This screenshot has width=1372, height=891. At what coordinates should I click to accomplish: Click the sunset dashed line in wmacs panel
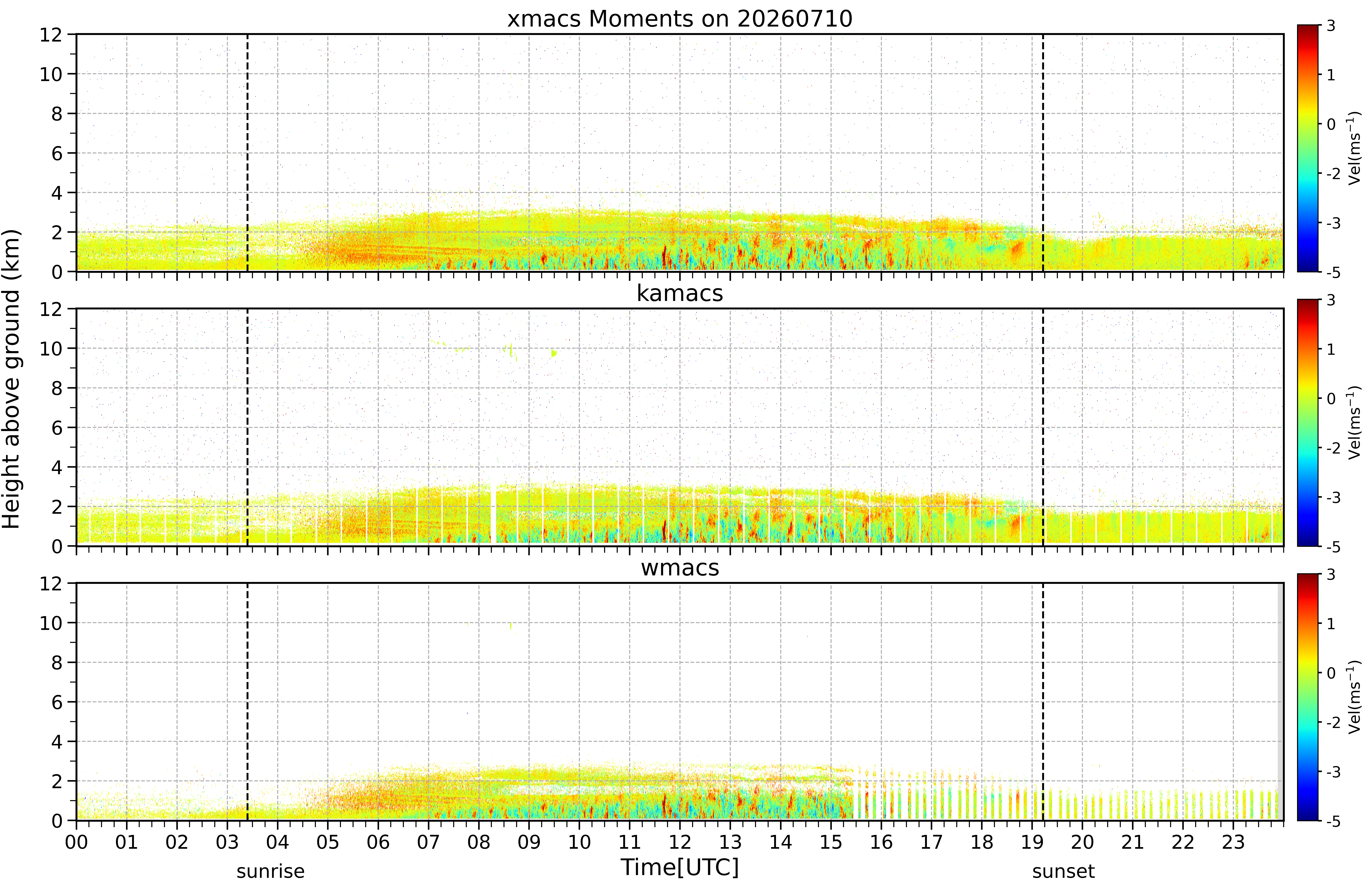1043,702
